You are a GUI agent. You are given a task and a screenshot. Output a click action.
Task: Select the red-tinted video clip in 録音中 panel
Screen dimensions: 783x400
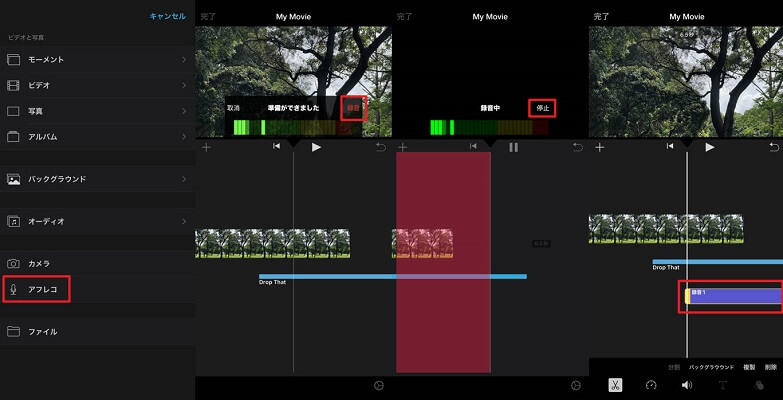[422, 244]
